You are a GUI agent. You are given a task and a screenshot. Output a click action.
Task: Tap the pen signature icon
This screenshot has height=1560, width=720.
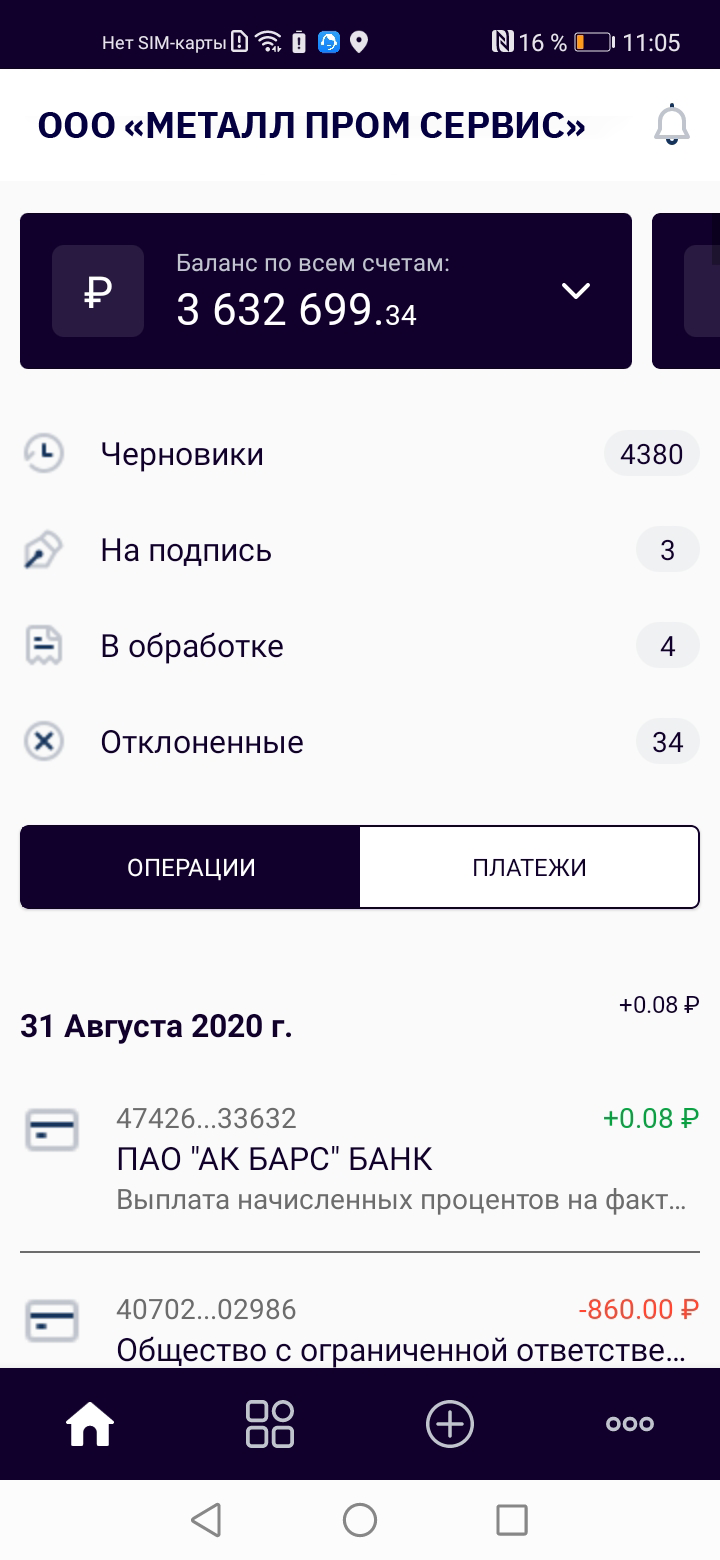pyautogui.click(x=44, y=550)
